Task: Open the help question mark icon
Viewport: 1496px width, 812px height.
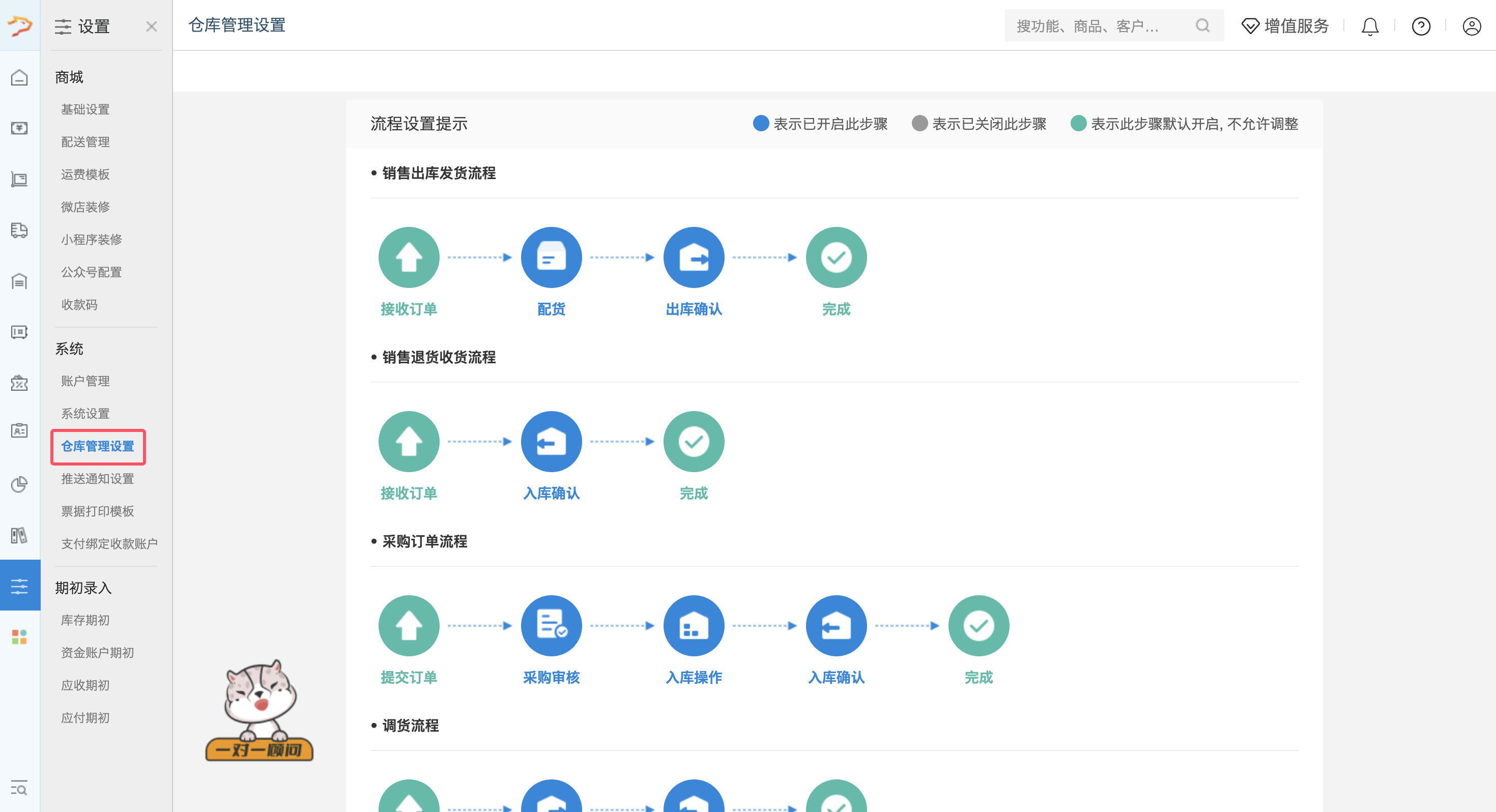Action: tap(1421, 26)
